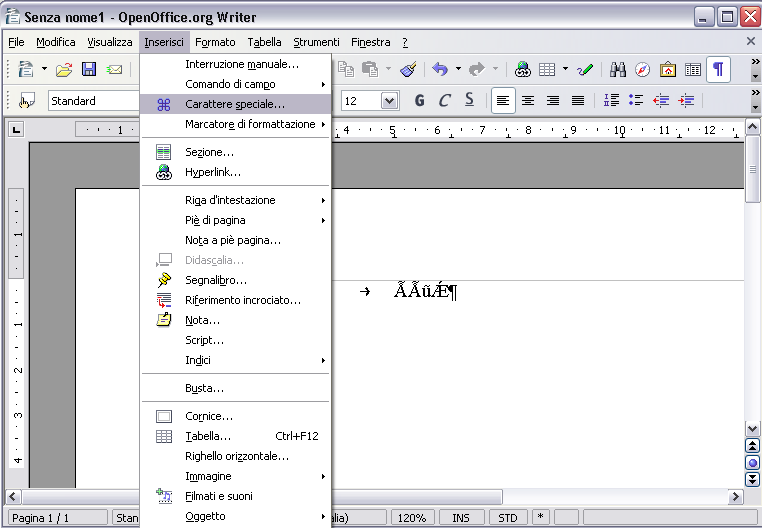Select Interruzione manuale menu entry
The image size is (762, 528).
click(x=236, y=64)
